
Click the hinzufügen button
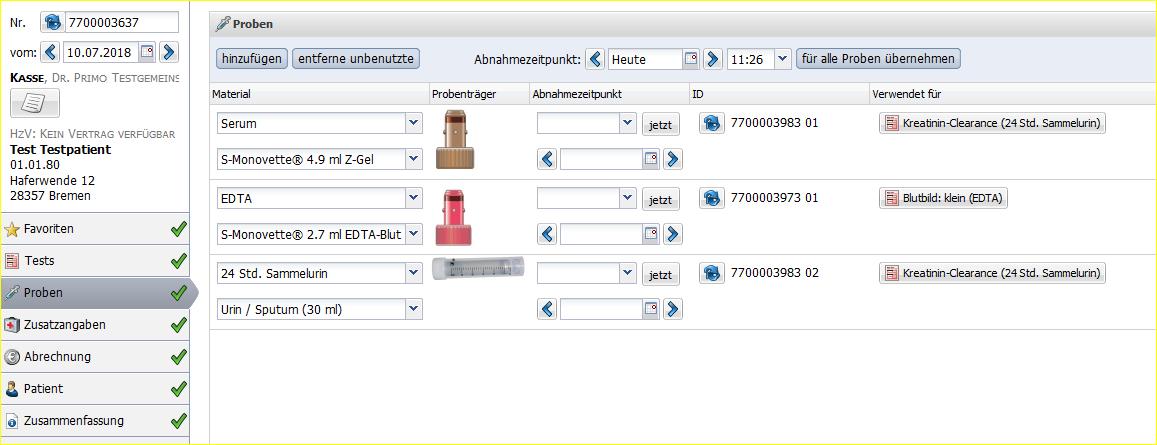click(x=252, y=59)
